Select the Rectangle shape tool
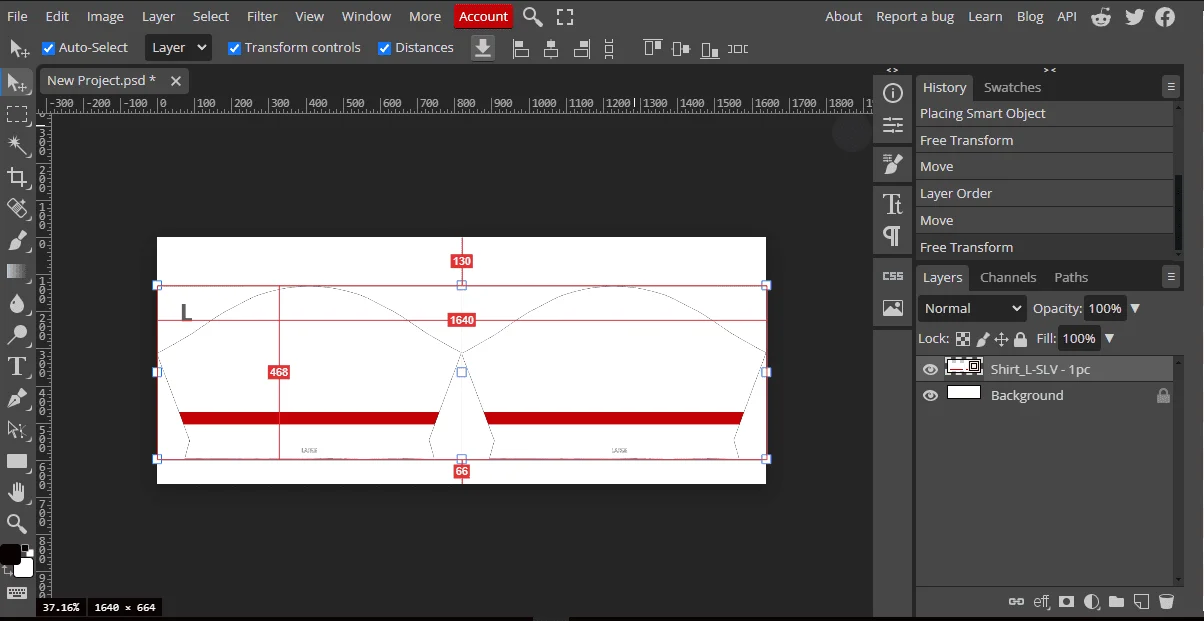 [x=17, y=461]
